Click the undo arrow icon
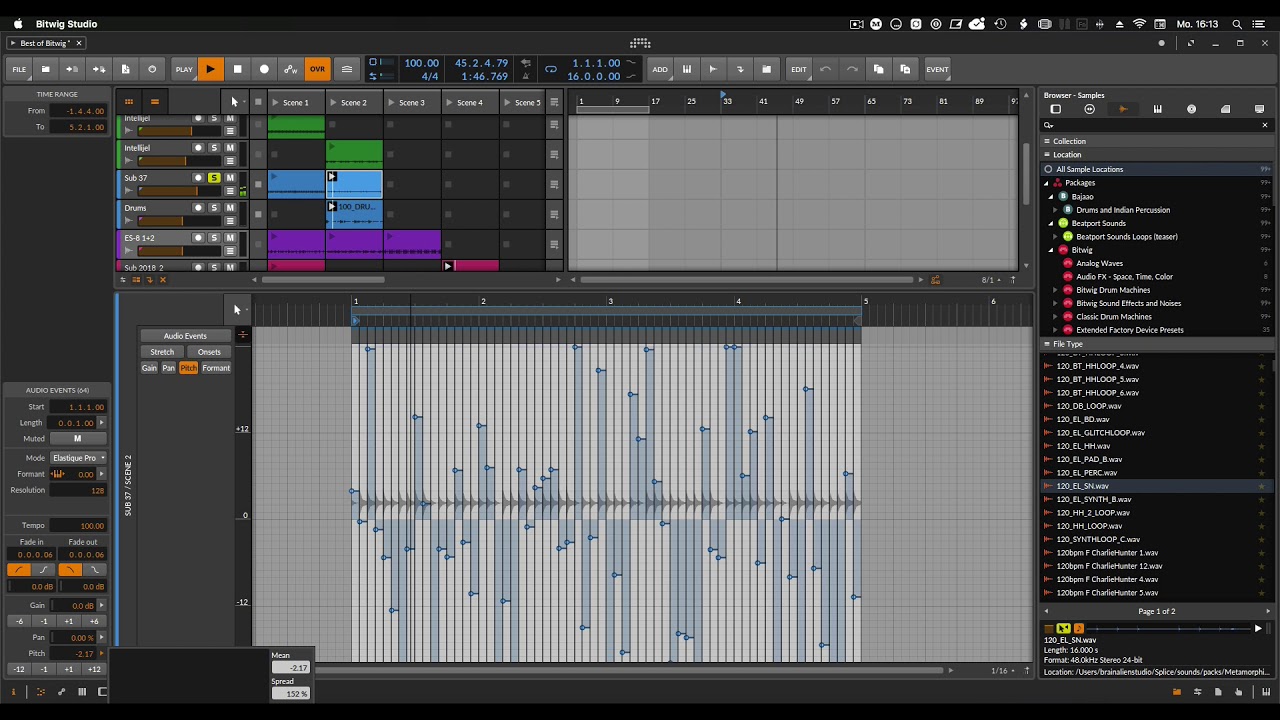Viewport: 1280px width, 720px height. (x=825, y=69)
